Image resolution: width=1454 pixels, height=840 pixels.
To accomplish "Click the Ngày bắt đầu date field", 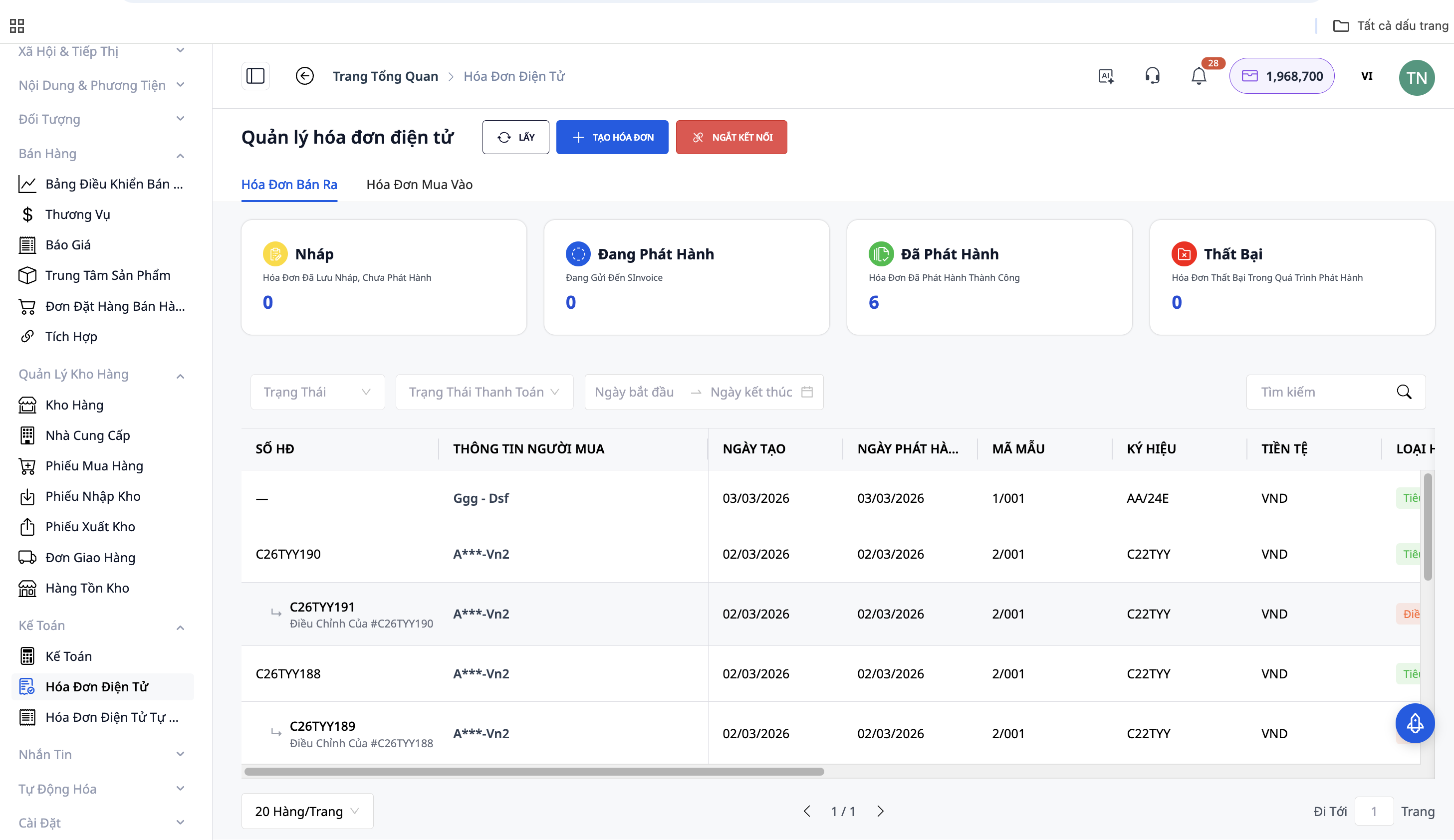I will (x=635, y=392).
